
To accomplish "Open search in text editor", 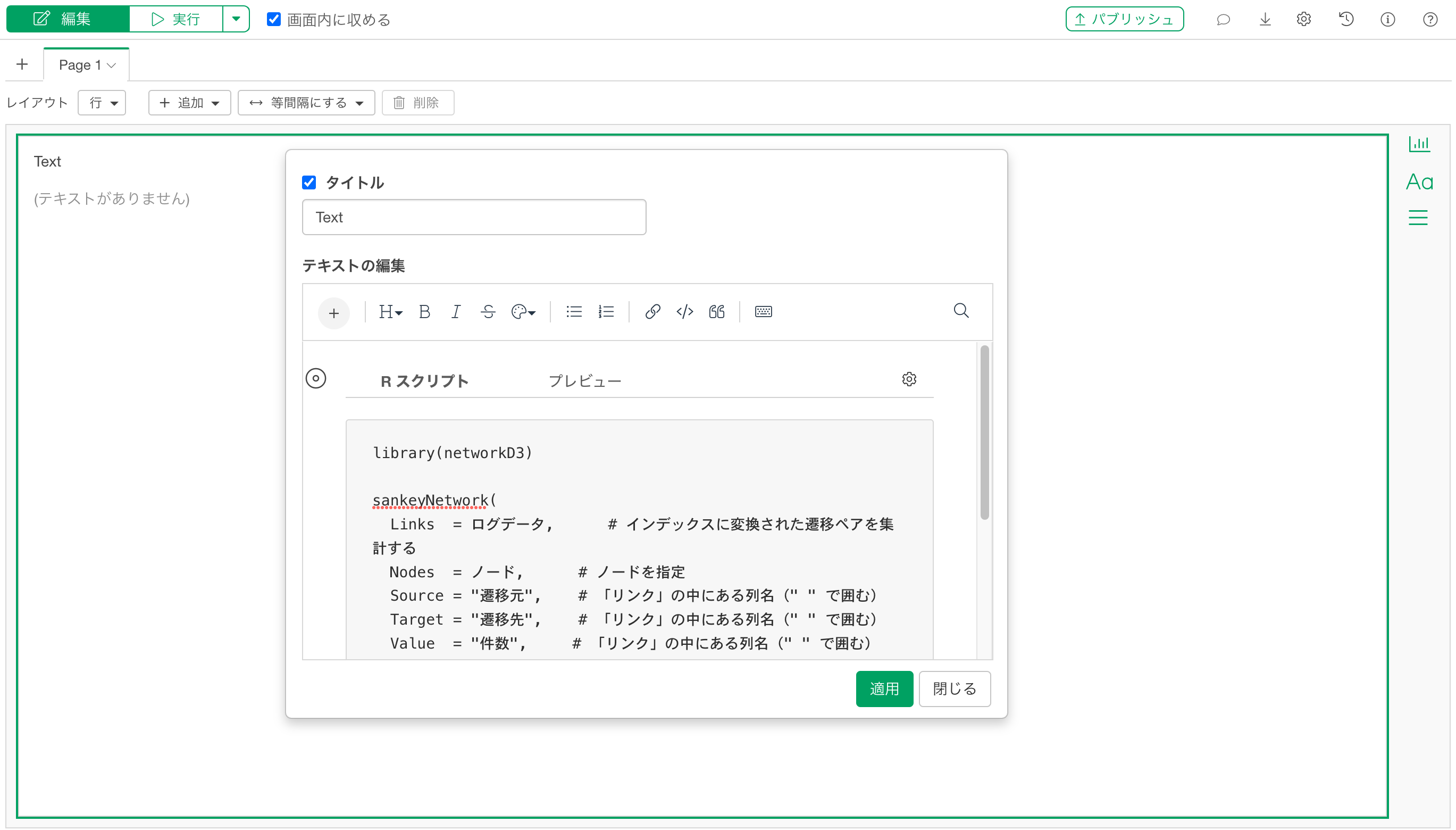I will click(961, 311).
